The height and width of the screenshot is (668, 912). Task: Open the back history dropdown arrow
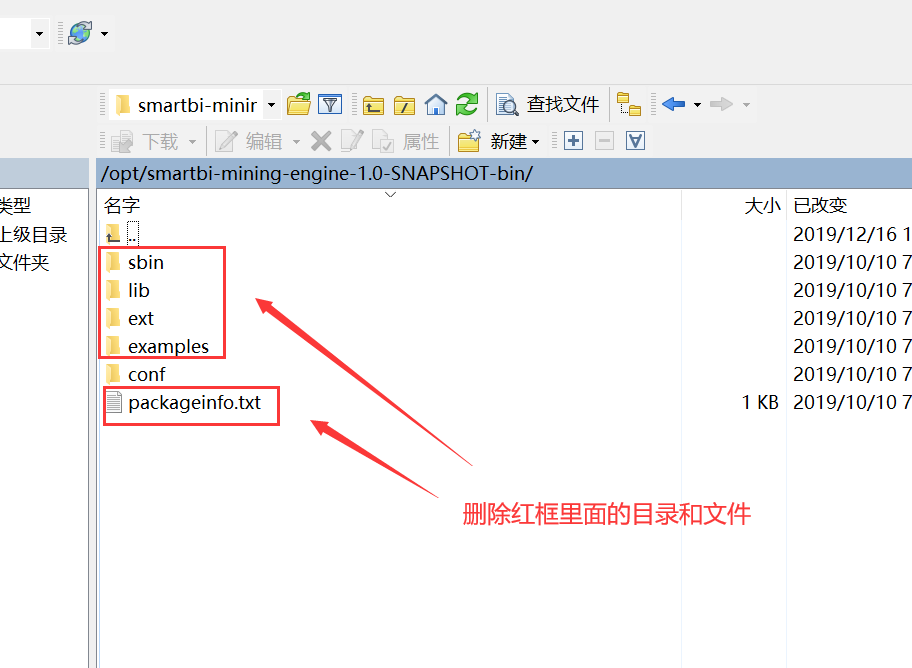697,105
